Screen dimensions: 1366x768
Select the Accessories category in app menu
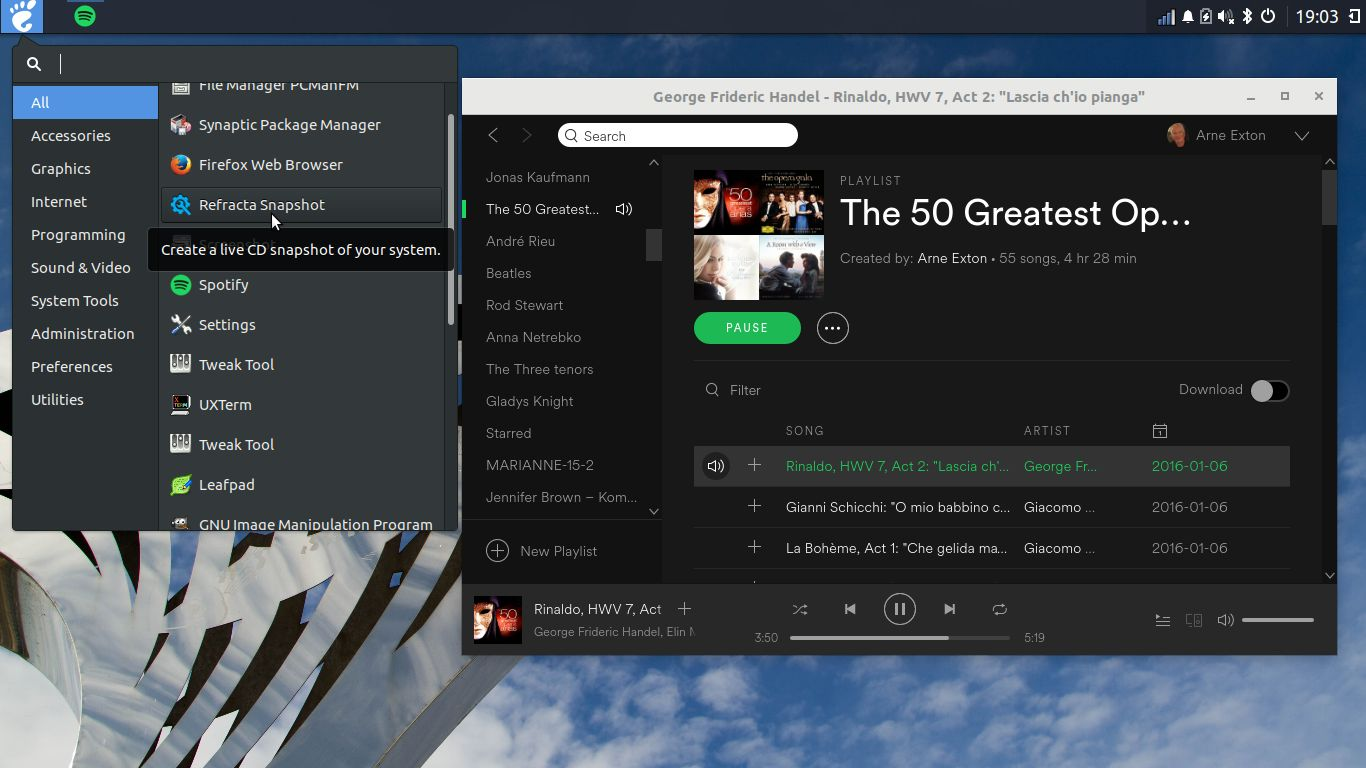[85, 136]
